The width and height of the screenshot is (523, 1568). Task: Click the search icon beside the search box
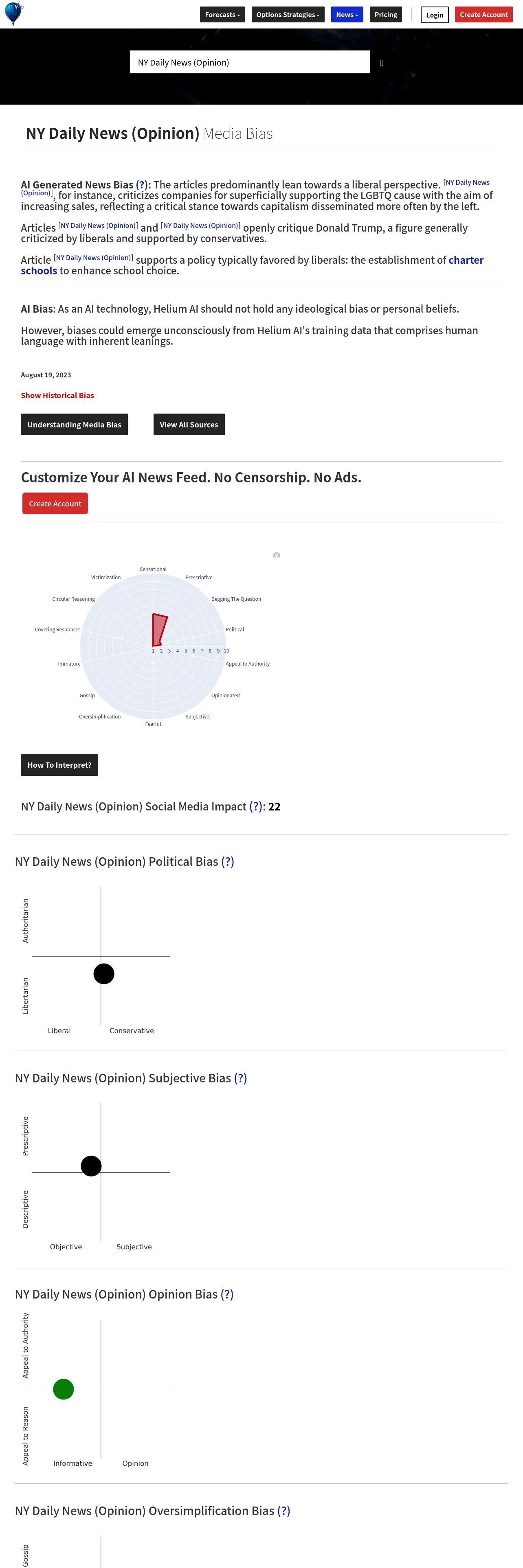(382, 63)
